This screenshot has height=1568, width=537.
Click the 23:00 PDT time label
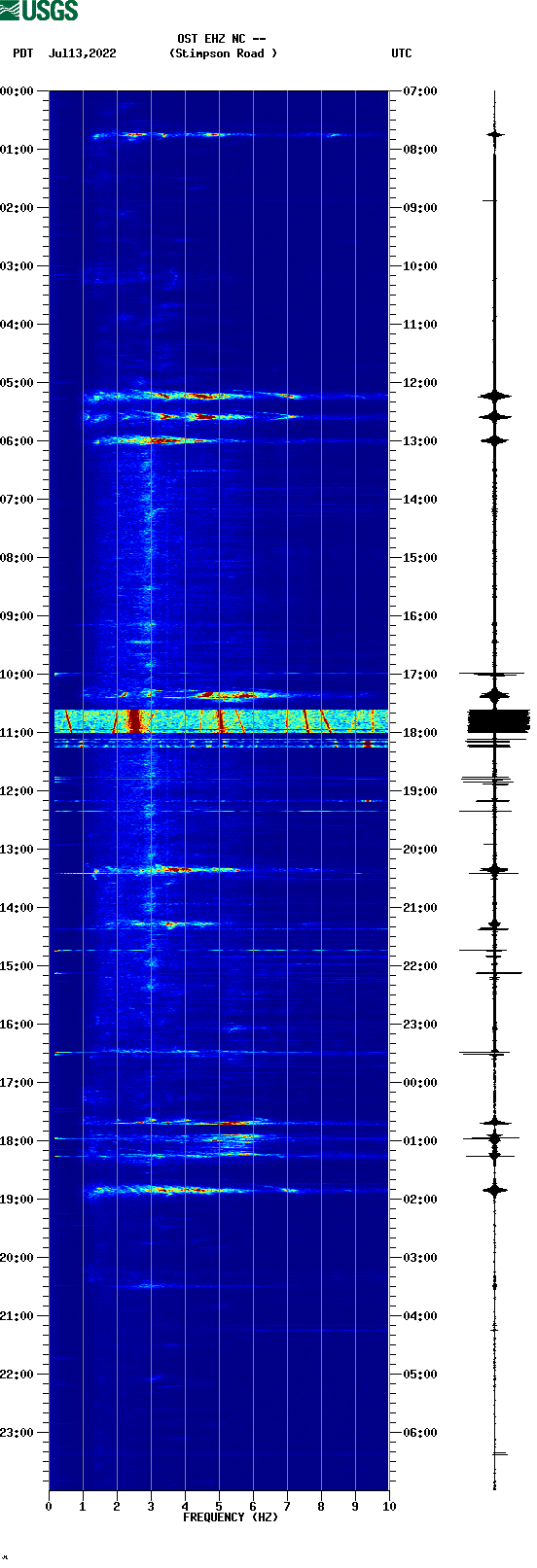[x=18, y=1433]
